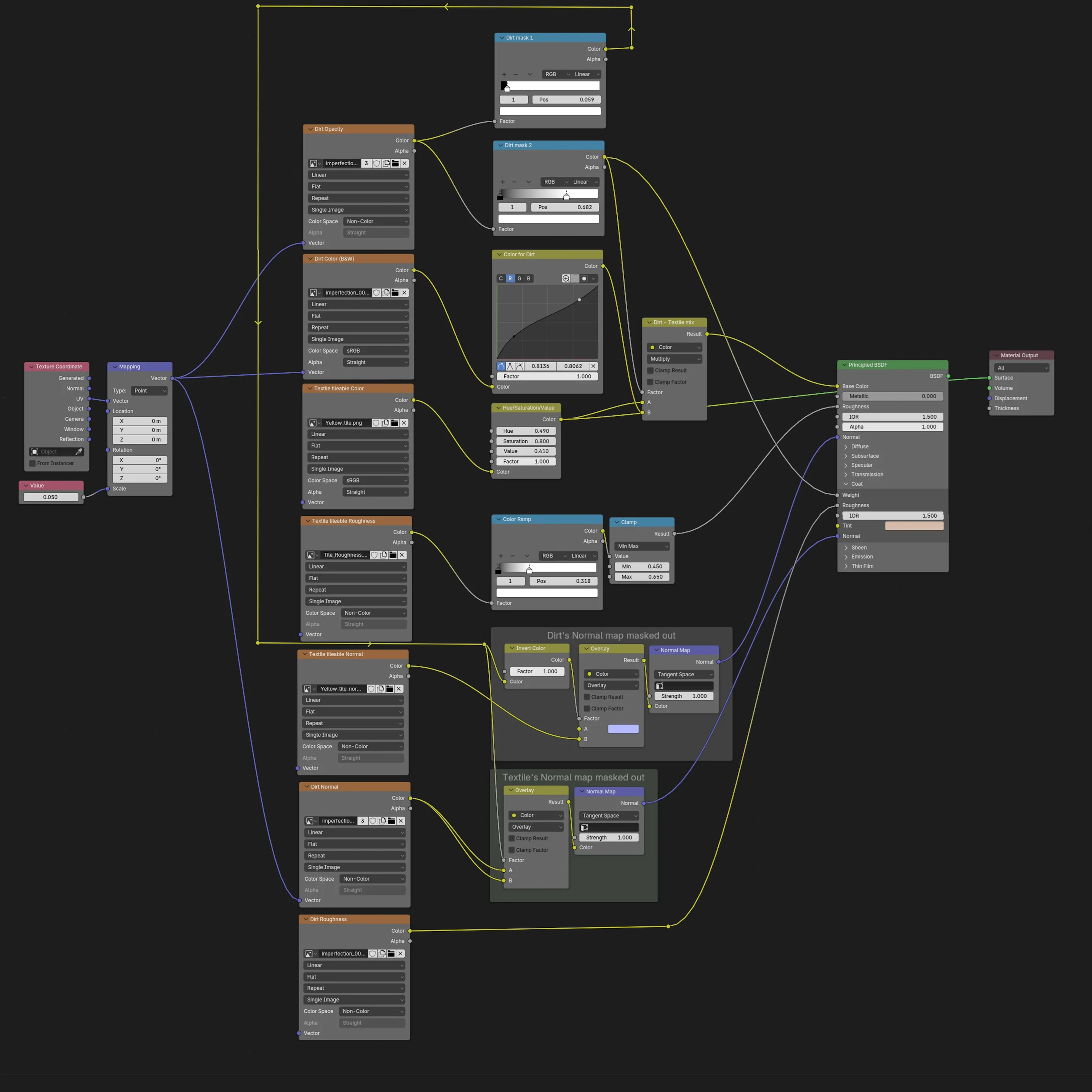The width and height of the screenshot is (1092, 1092).
Task: Set vector handle type in Color for Dirt curve
Action: (x=510, y=366)
